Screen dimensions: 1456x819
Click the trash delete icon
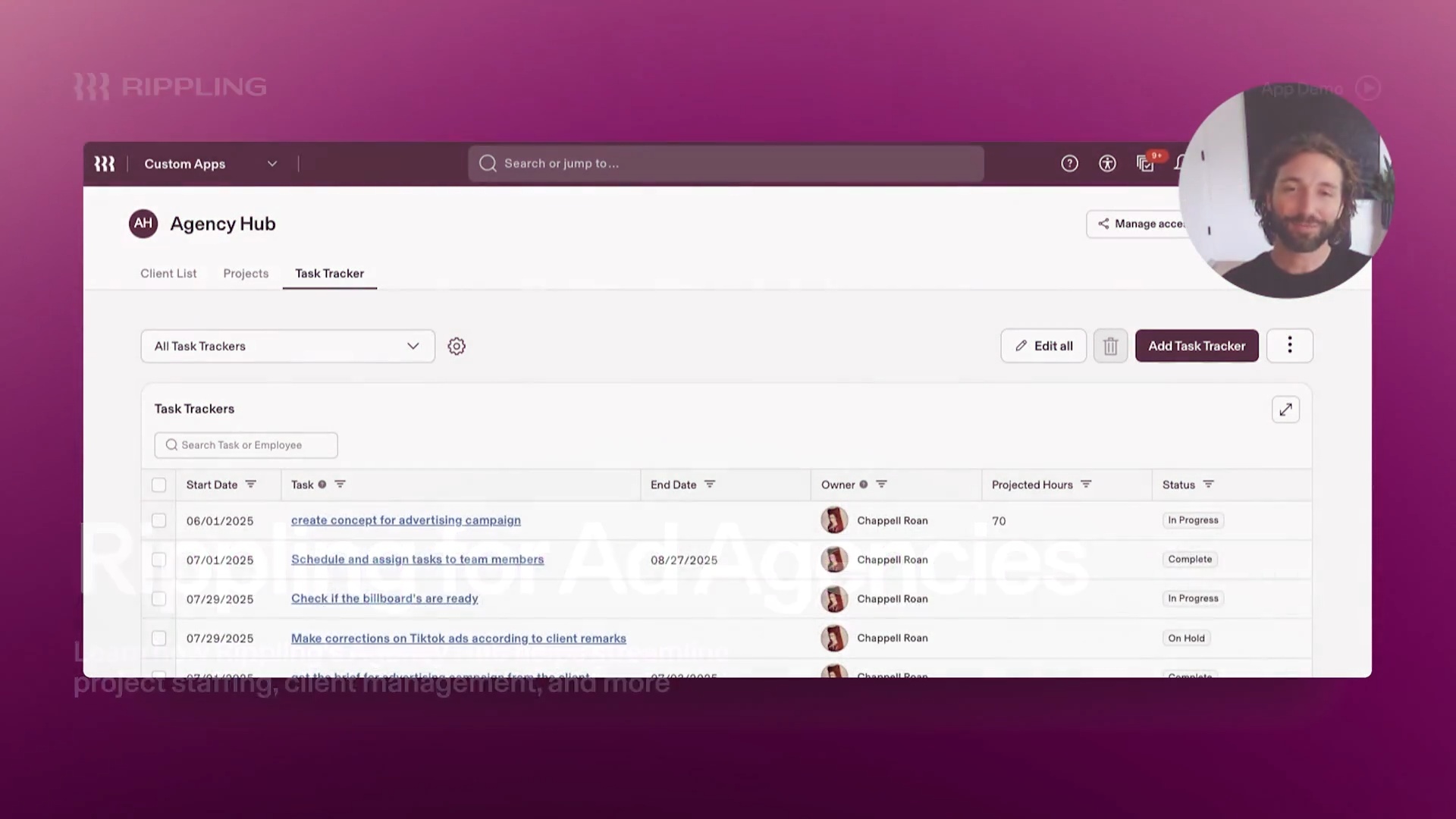click(x=1110, y=346)
